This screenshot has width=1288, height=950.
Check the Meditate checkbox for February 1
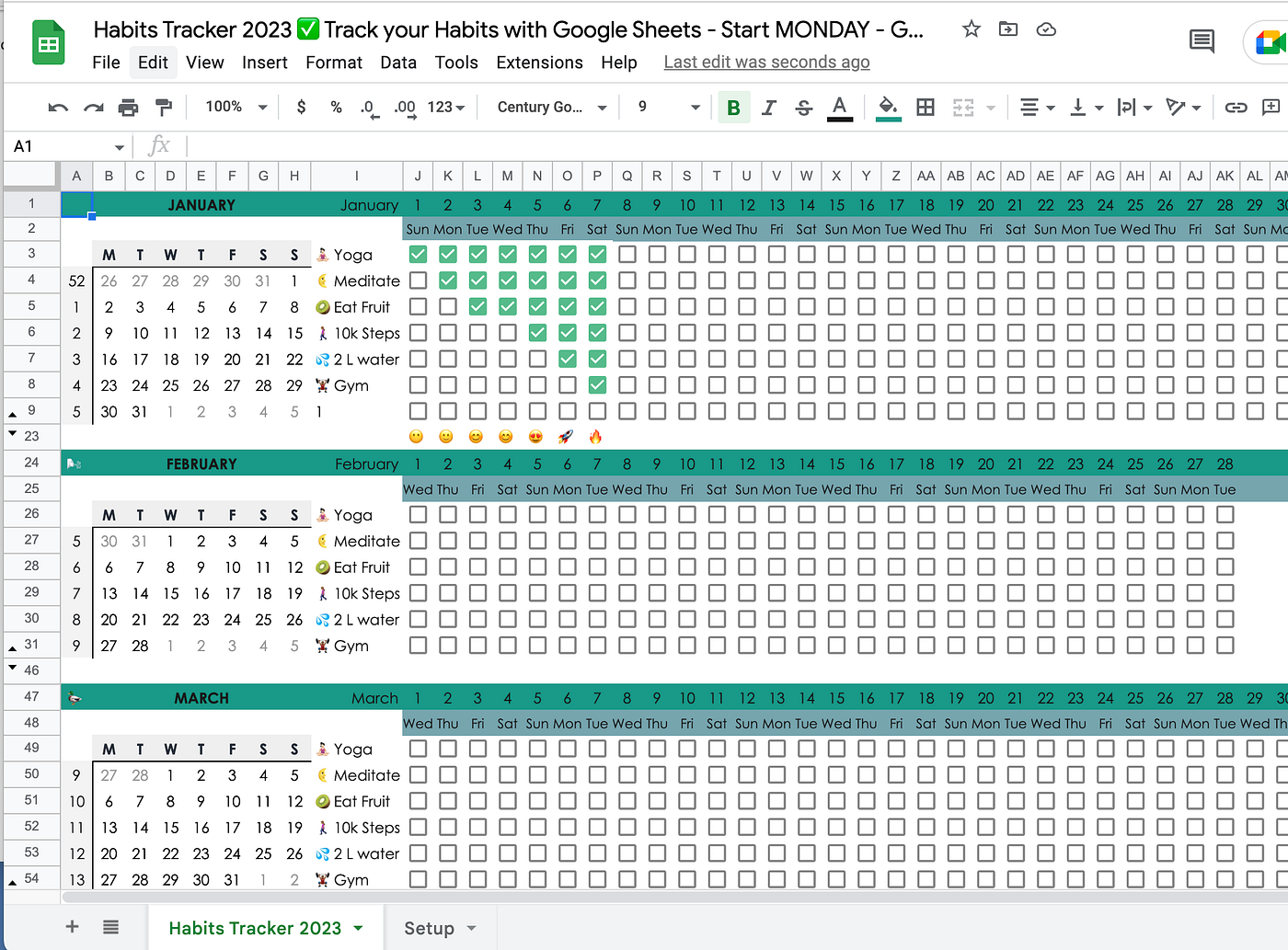tap(418, 541)
